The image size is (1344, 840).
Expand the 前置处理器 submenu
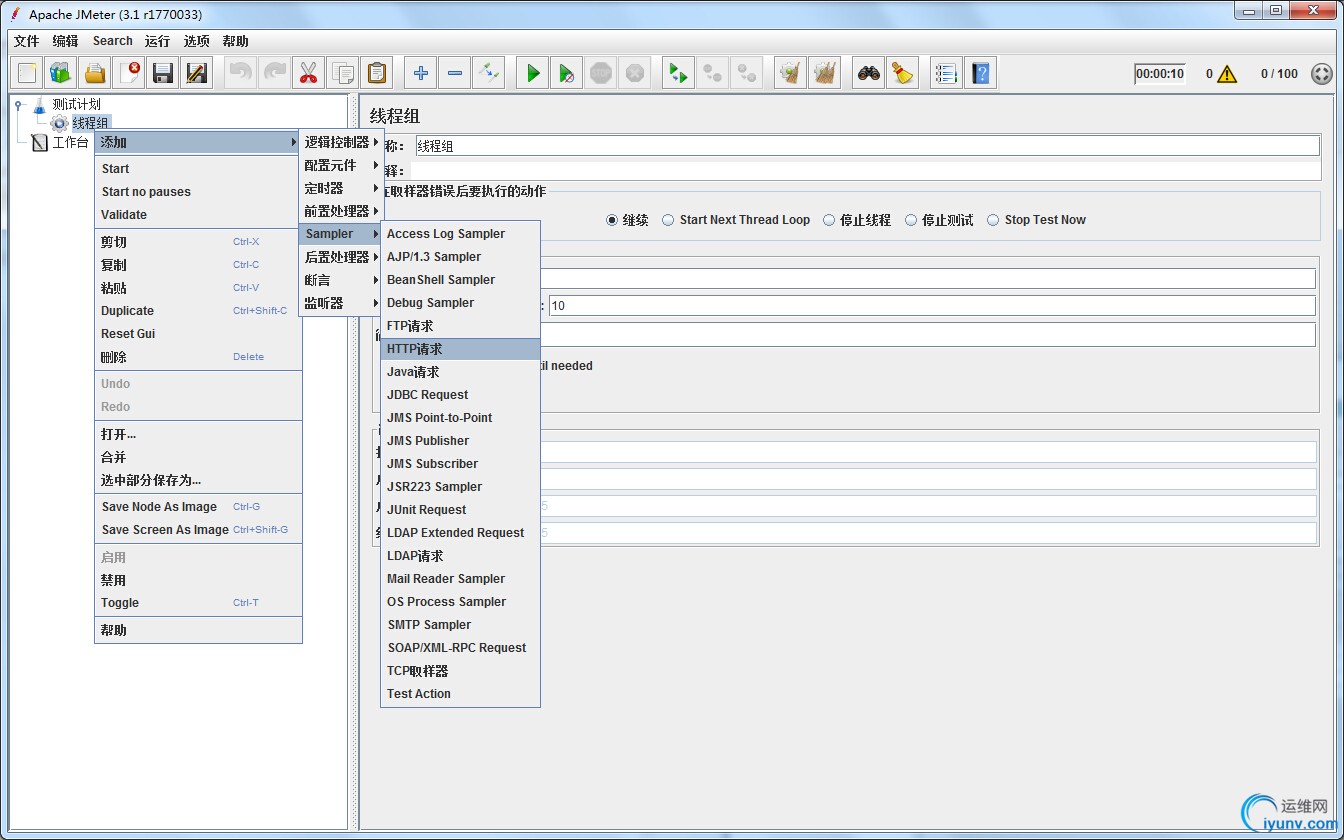click(x=341, y=211)
